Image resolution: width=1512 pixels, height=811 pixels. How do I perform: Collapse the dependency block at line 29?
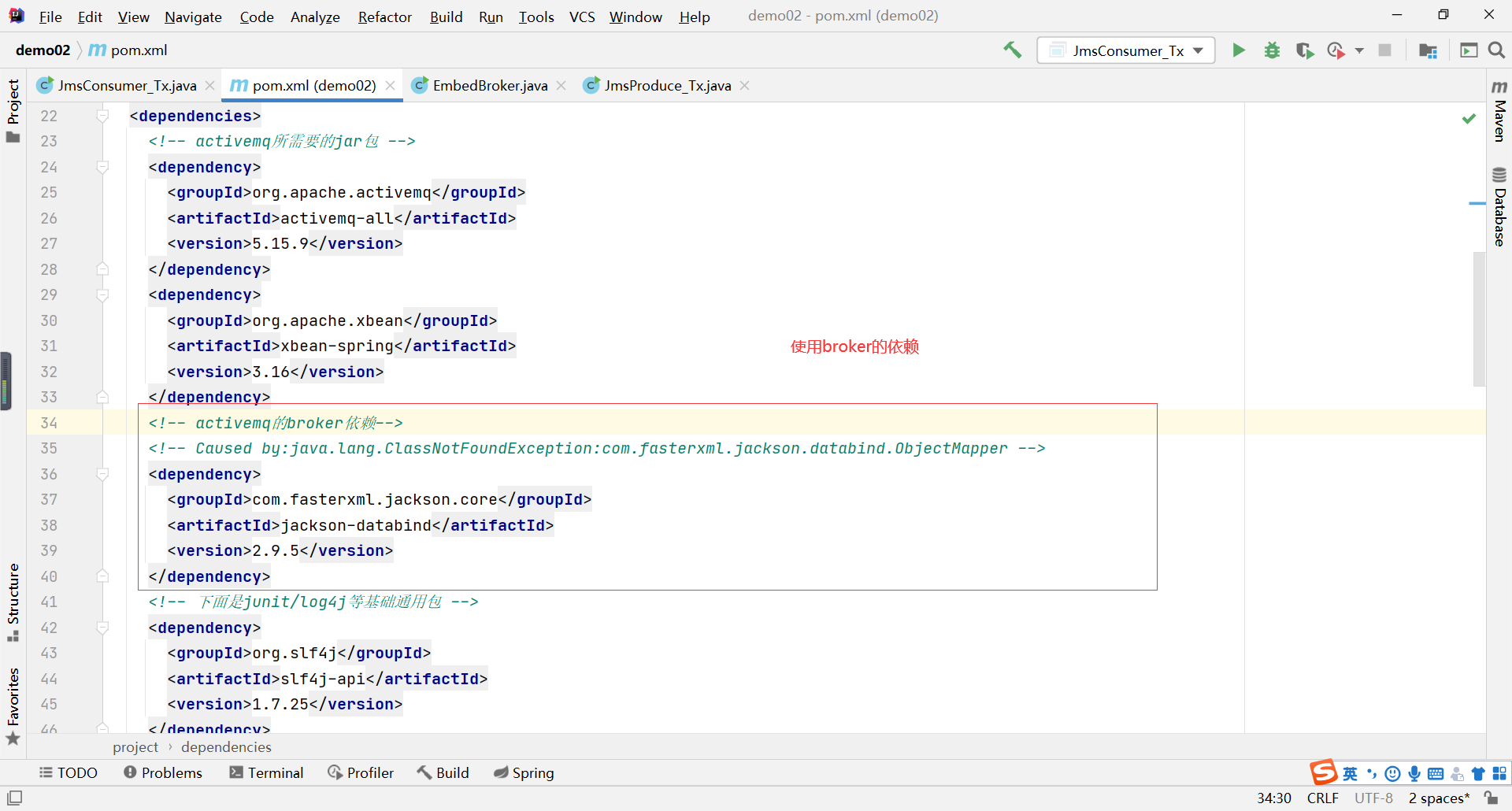pos(102,295)
